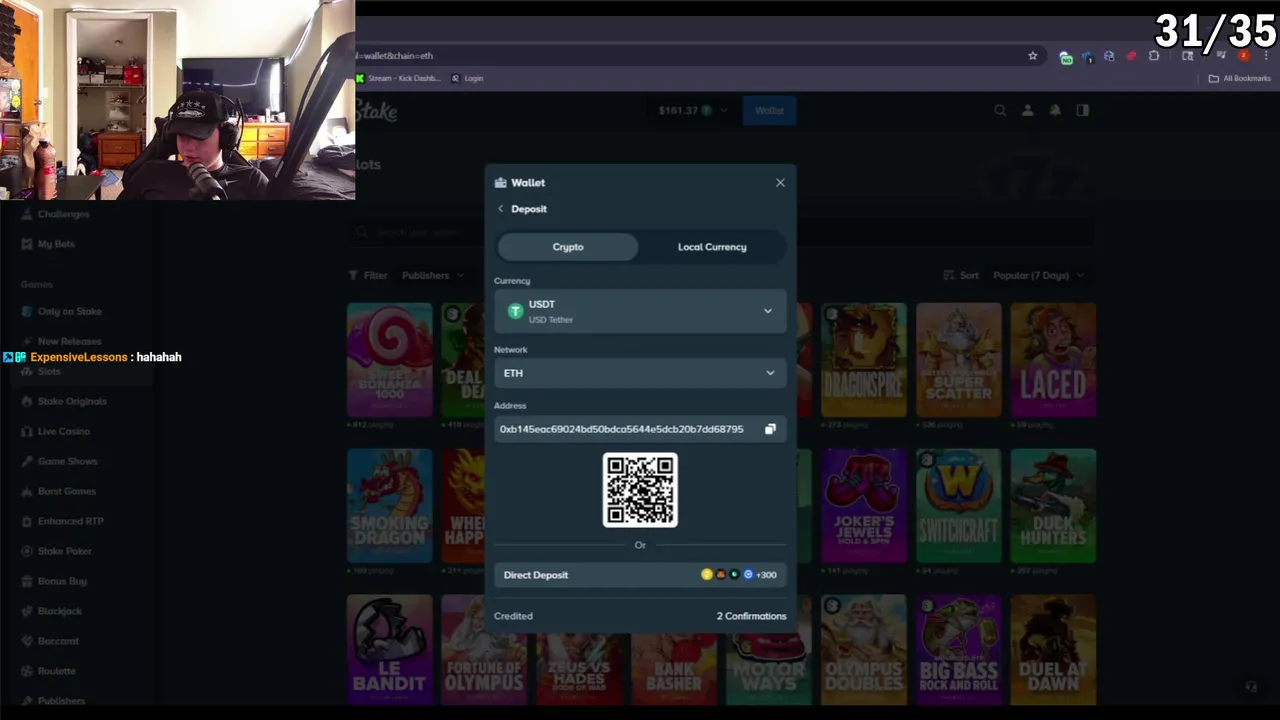Open the All Bookmarks folder
1280x720 pixels.
point(1240,78)
